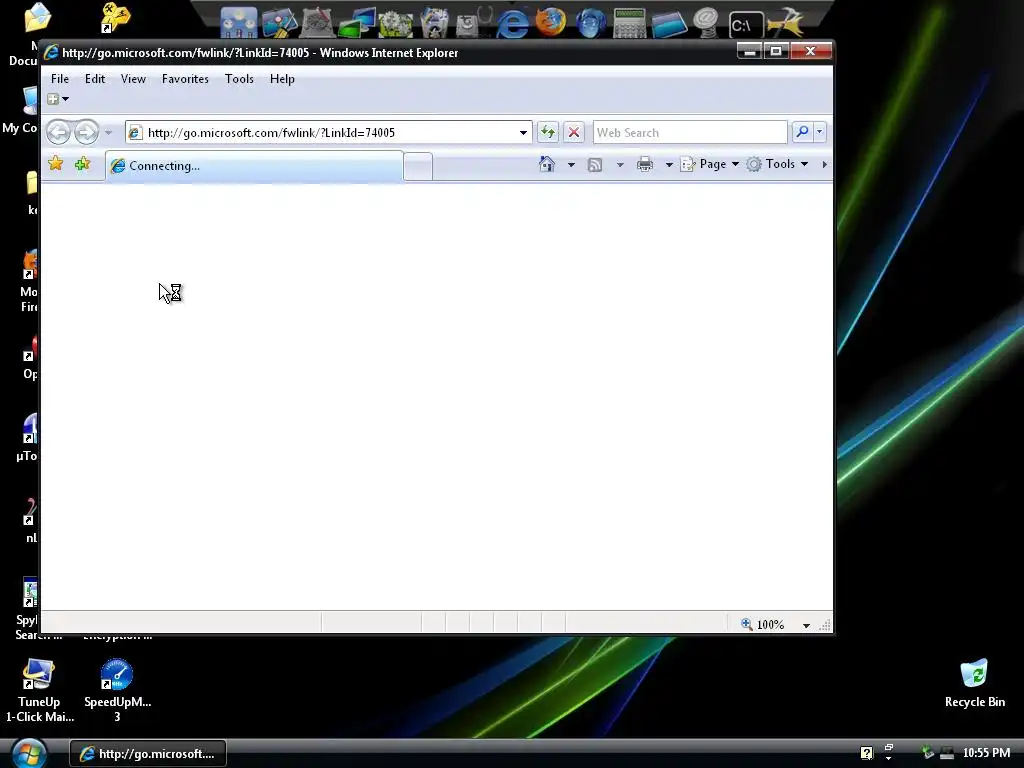The height and width of the screenshot is (768, 1024).
Task: Open the C:\ command prompt dock icon
Action: click(745, 25)
